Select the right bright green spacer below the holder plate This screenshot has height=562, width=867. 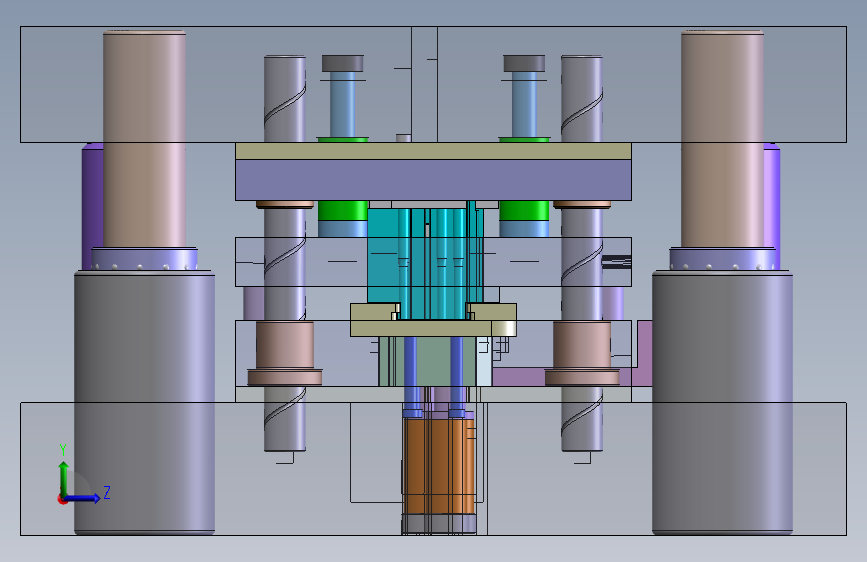pyautogui.click(x=524, y=211)
